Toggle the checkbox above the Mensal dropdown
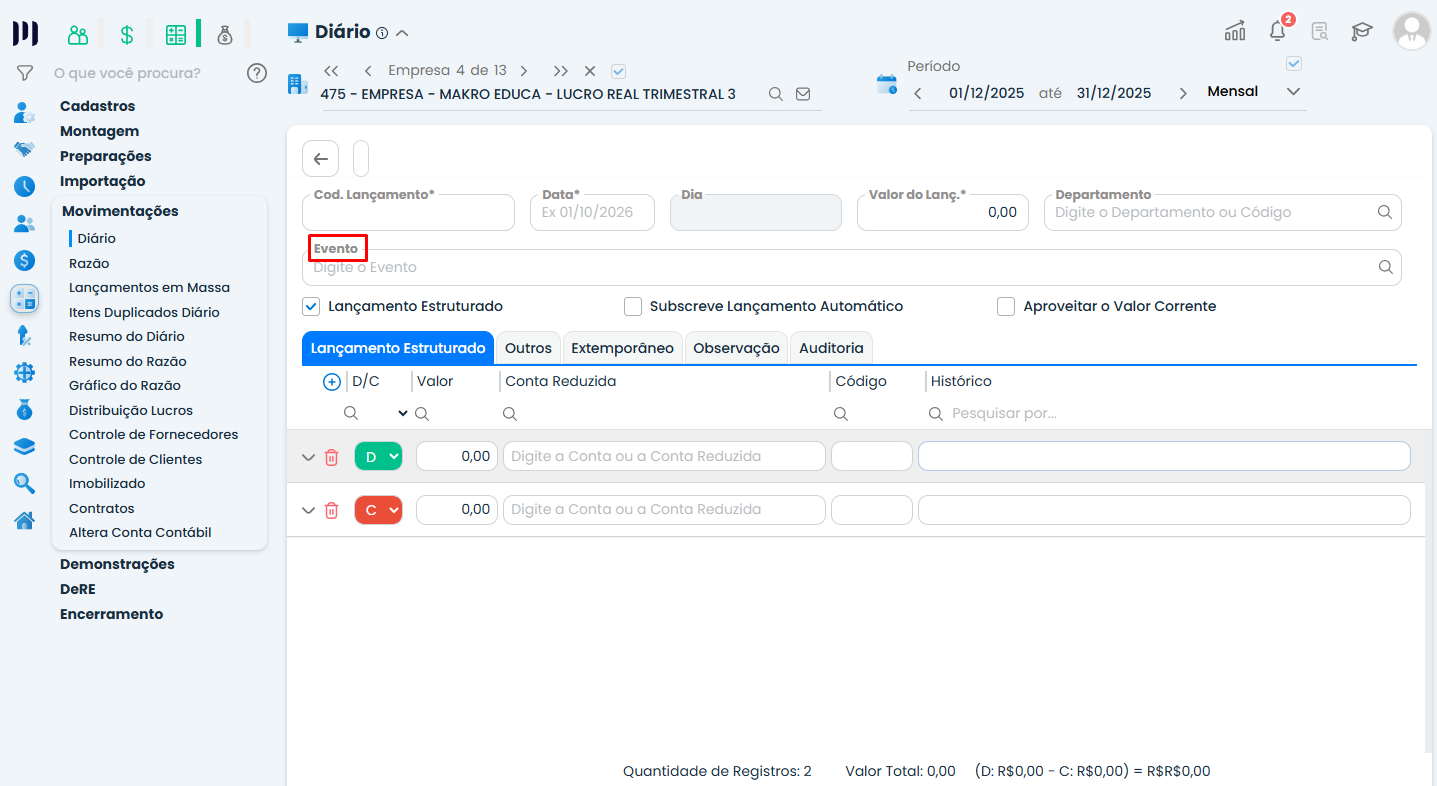The height and width of the screenshot is (786, 1437). click(x=1294, y=64)
